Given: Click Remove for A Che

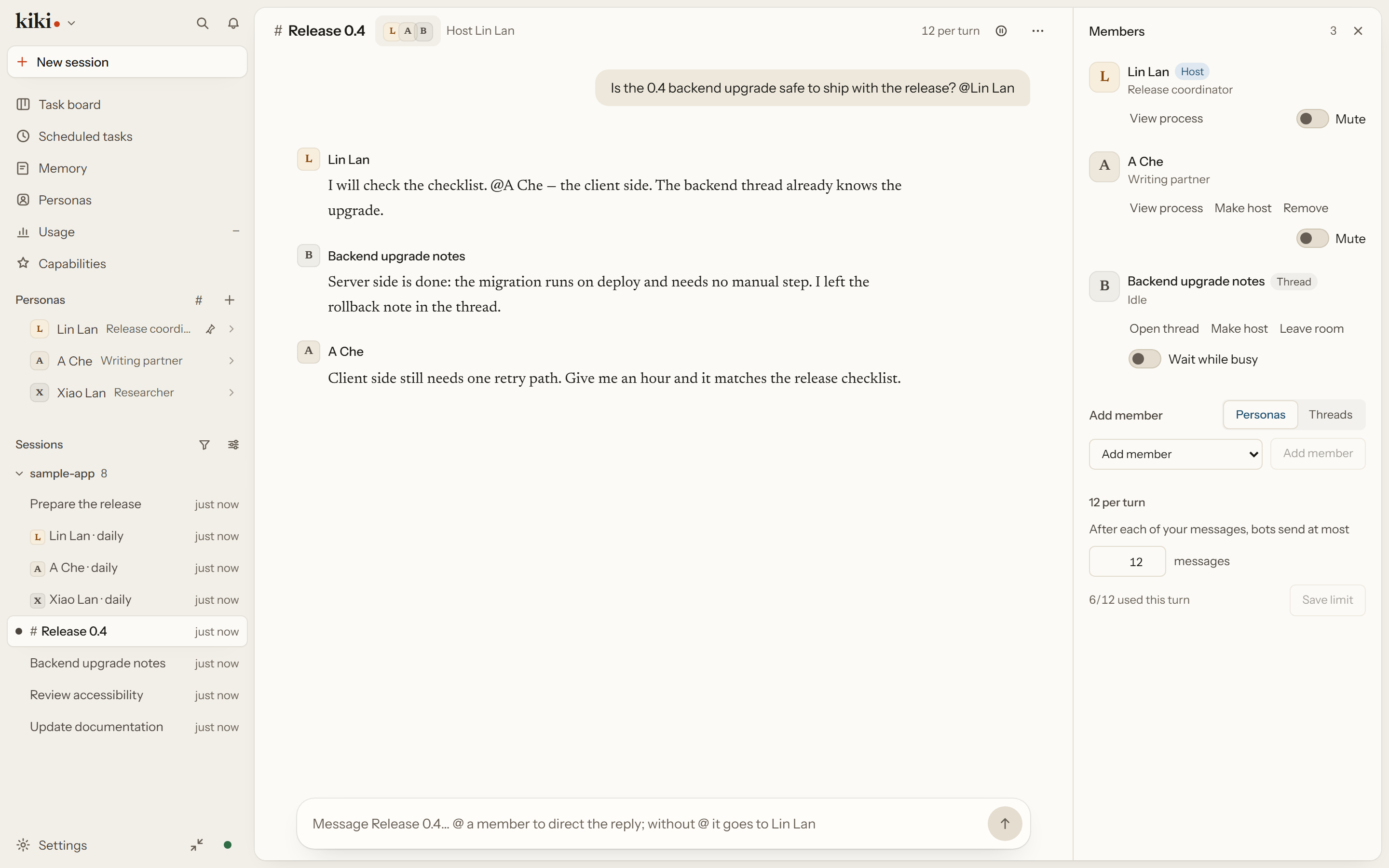Looking at the screenshot, I should [1305, 208].
